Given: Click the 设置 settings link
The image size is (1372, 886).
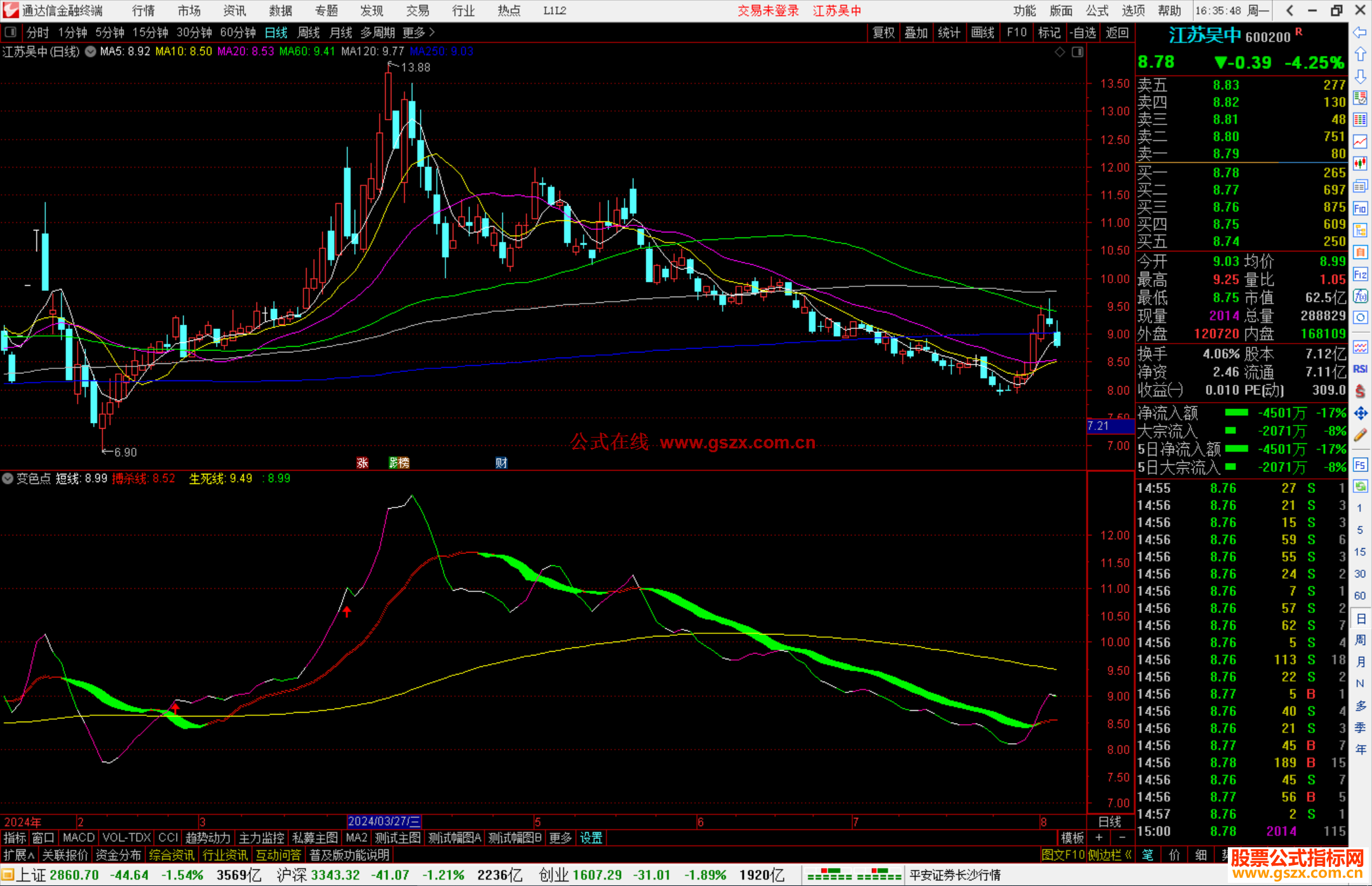Looking at the screenshot, I should 591,838.
